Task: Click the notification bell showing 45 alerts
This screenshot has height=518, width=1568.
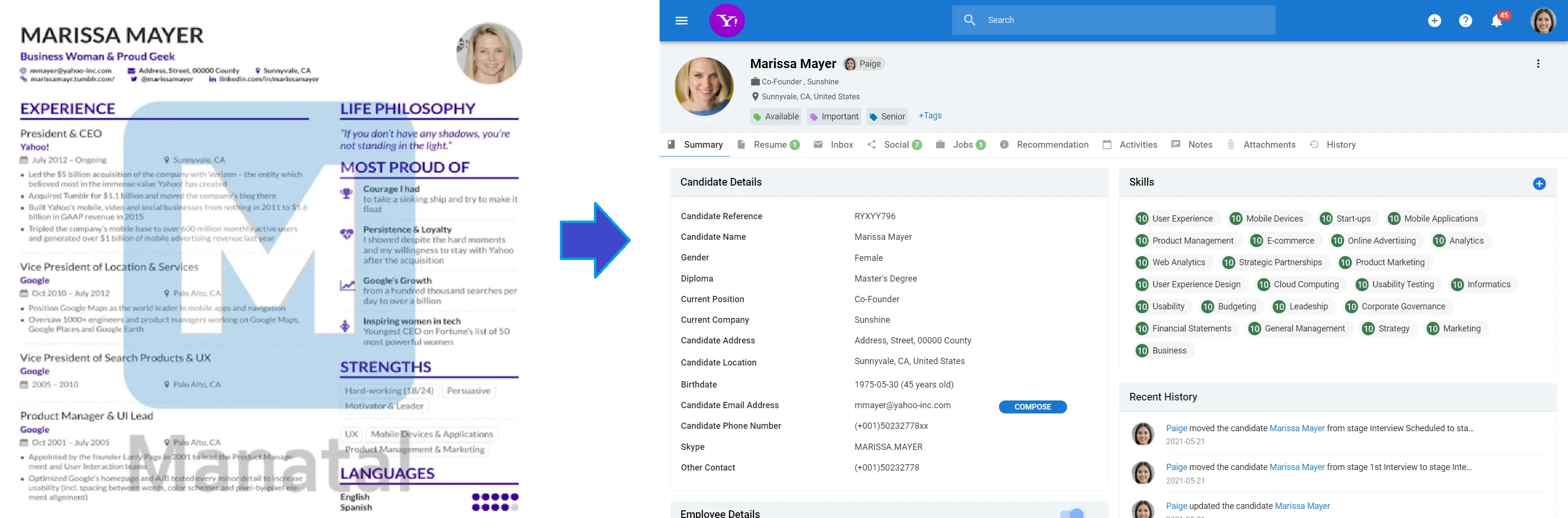Action: 1496,20
